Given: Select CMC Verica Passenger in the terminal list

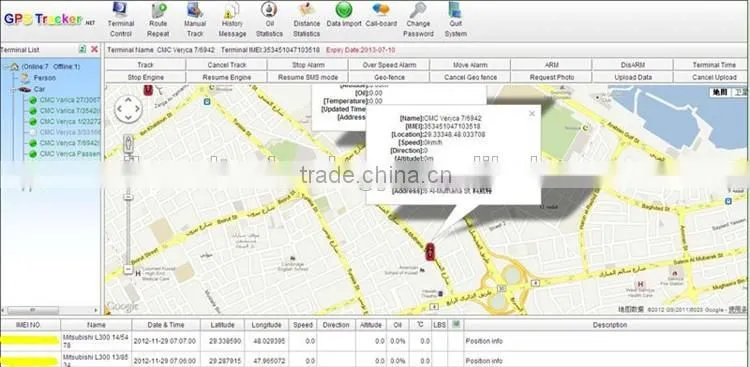Looking at the screenshot, I should pyautogui.click(x=70, y=154).
